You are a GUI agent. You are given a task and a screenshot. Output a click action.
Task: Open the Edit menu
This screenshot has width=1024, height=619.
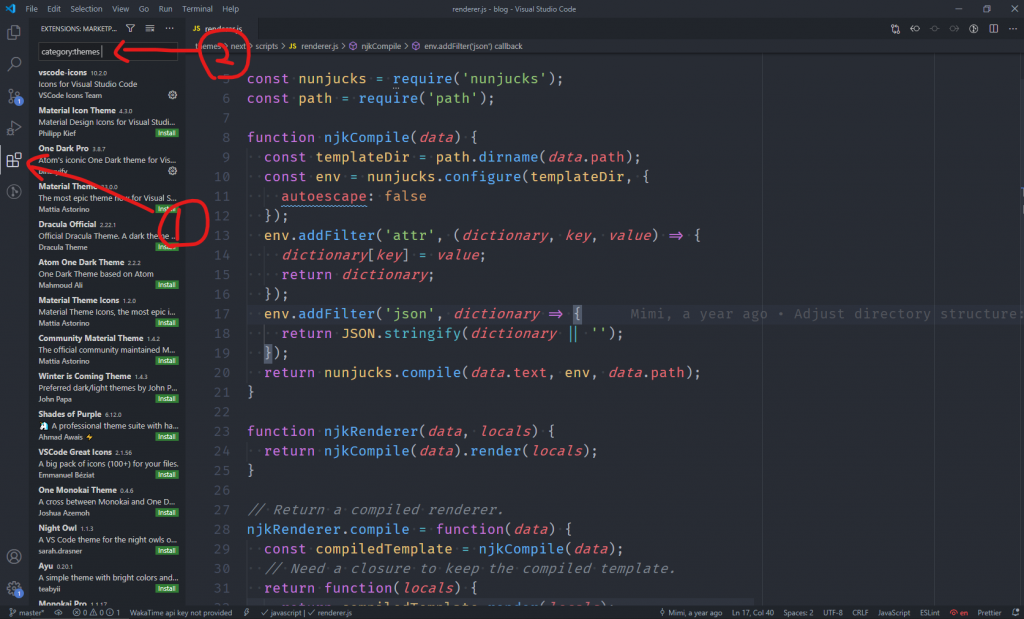pyautogui.click(x=54, y=9)
